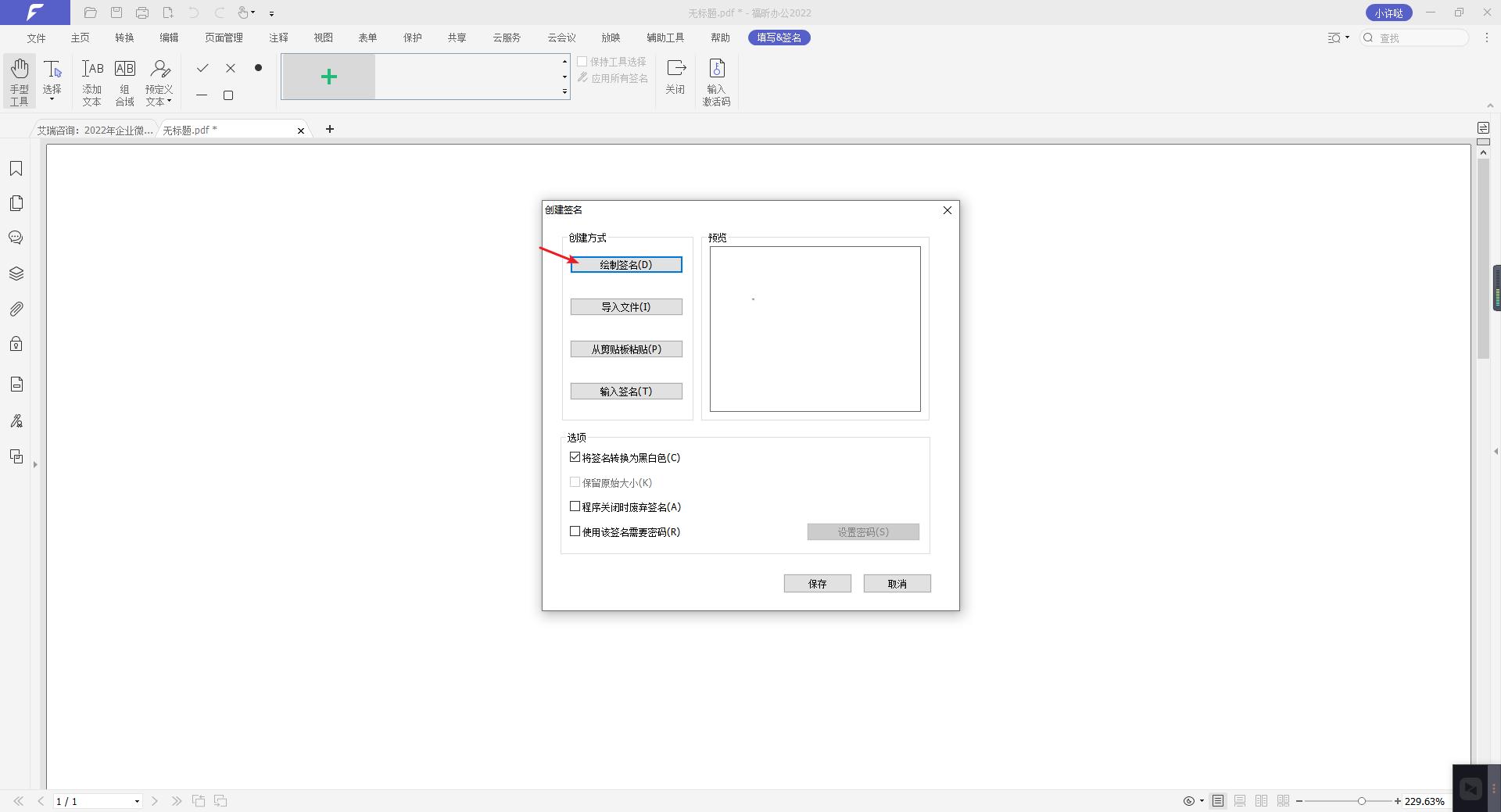Image resolution: width=1501 pixels, height=812 pixels.
Task: Check 使用该签名需要密码 option
Action: 575,531
